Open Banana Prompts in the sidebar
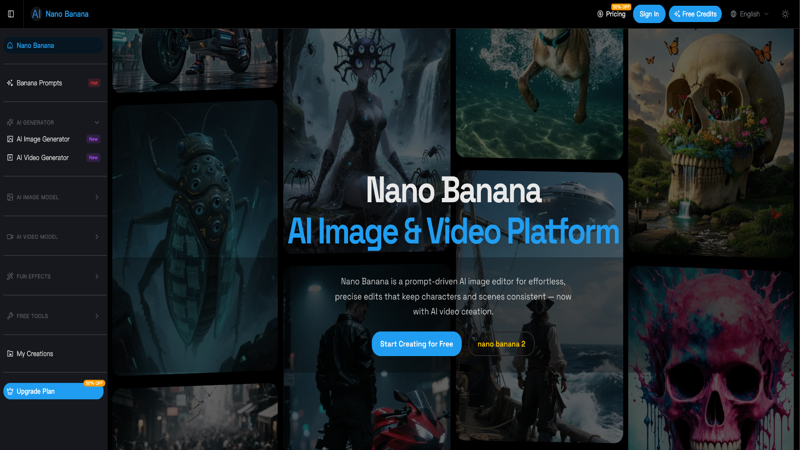This screenshot has width=800, height=450. pyautogui.click(x=54, y=83)
